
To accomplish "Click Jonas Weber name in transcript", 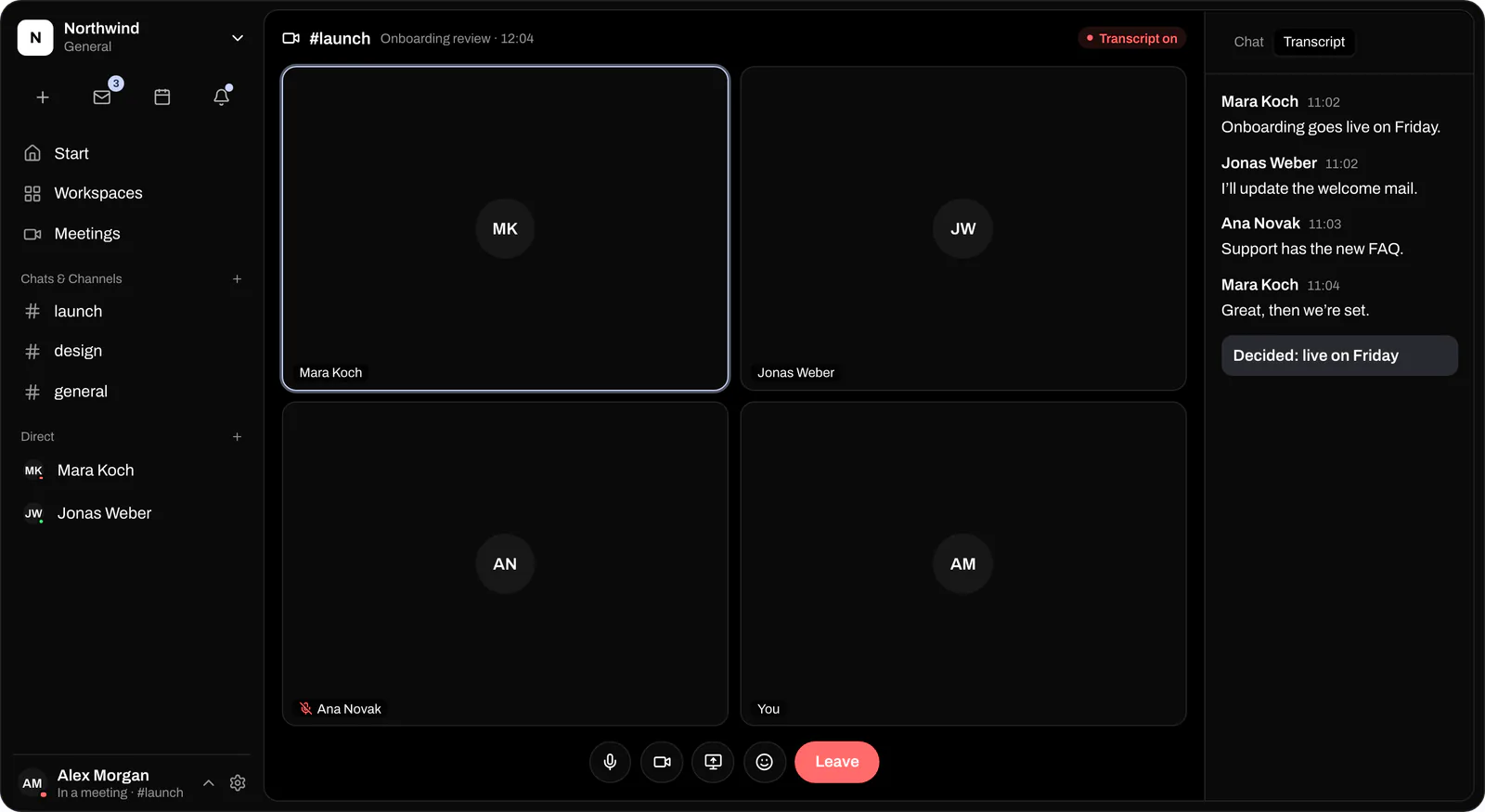I will pyautogui.click(x=1269, y=162).
